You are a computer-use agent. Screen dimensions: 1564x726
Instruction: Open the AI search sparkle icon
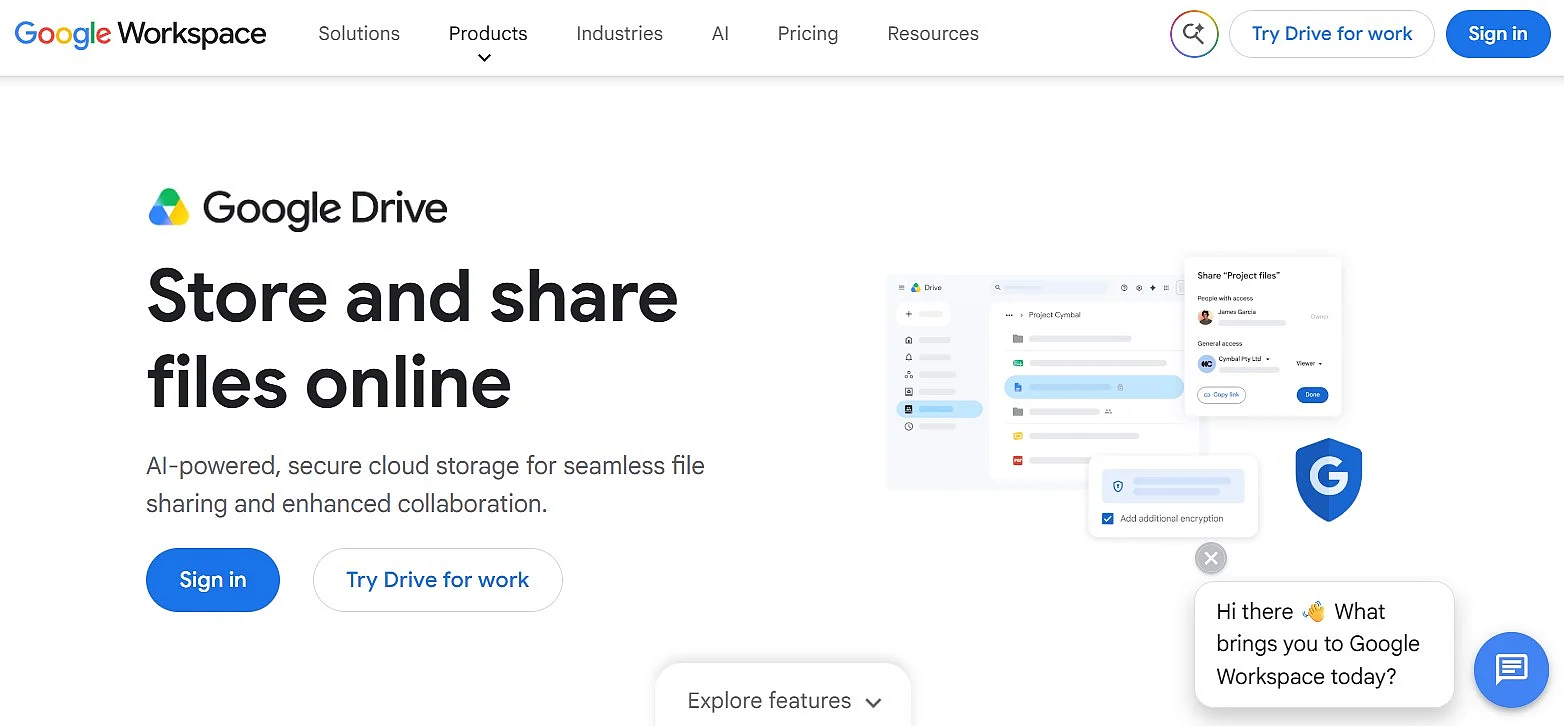[1194, 34]
